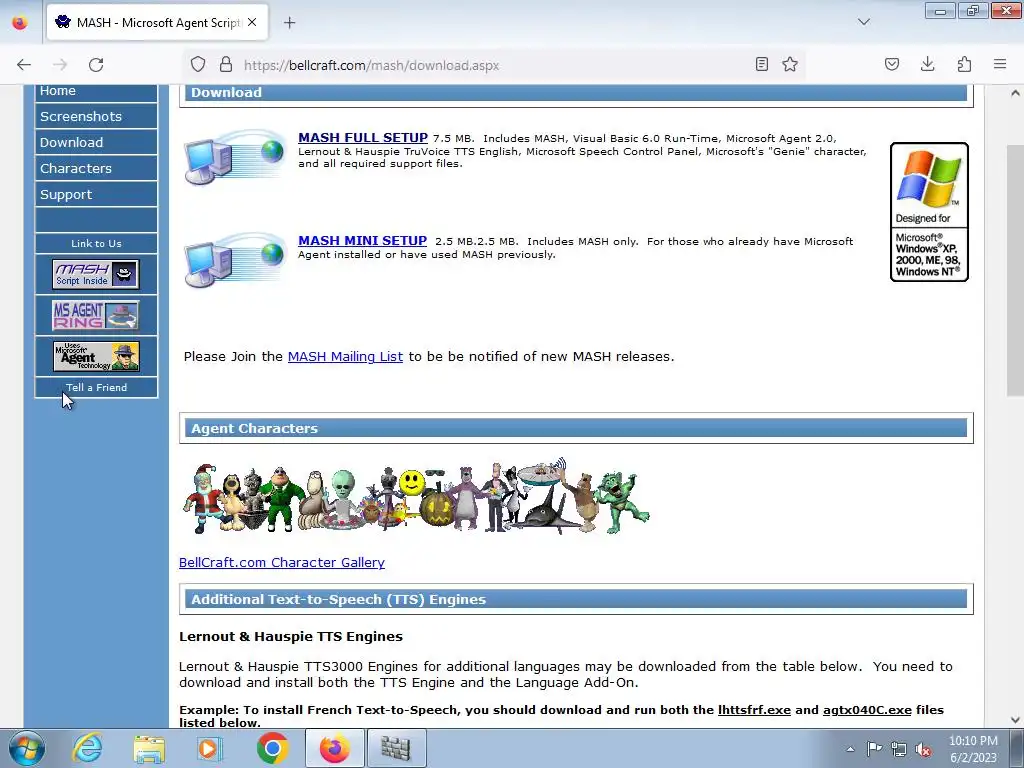Open the network tray icon
The width and height of the screenshot is (1024, 768).
pyautogui.click(x=899, y=749)
